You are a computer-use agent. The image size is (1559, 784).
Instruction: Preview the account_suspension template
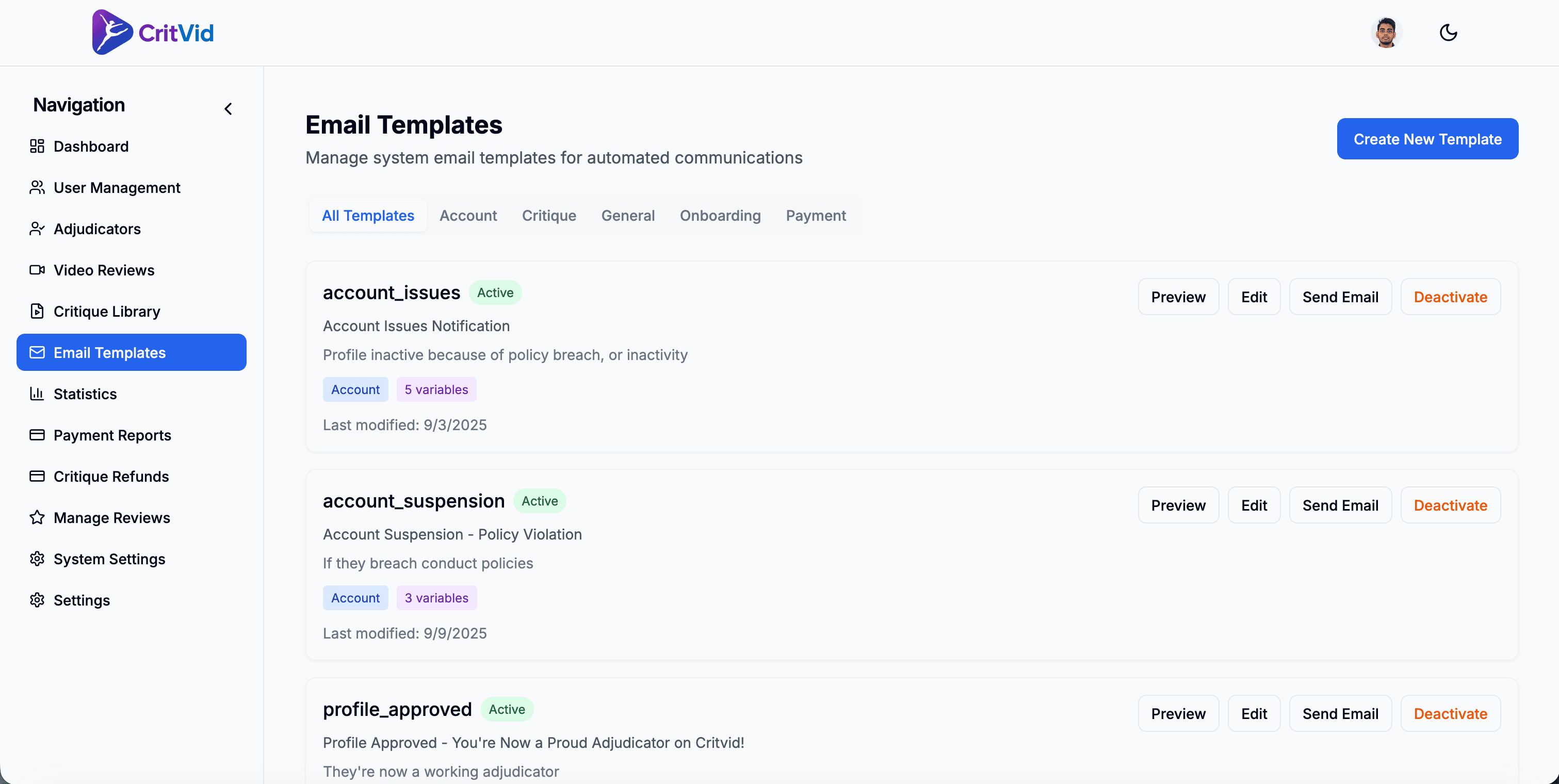tap(1178, 504)
